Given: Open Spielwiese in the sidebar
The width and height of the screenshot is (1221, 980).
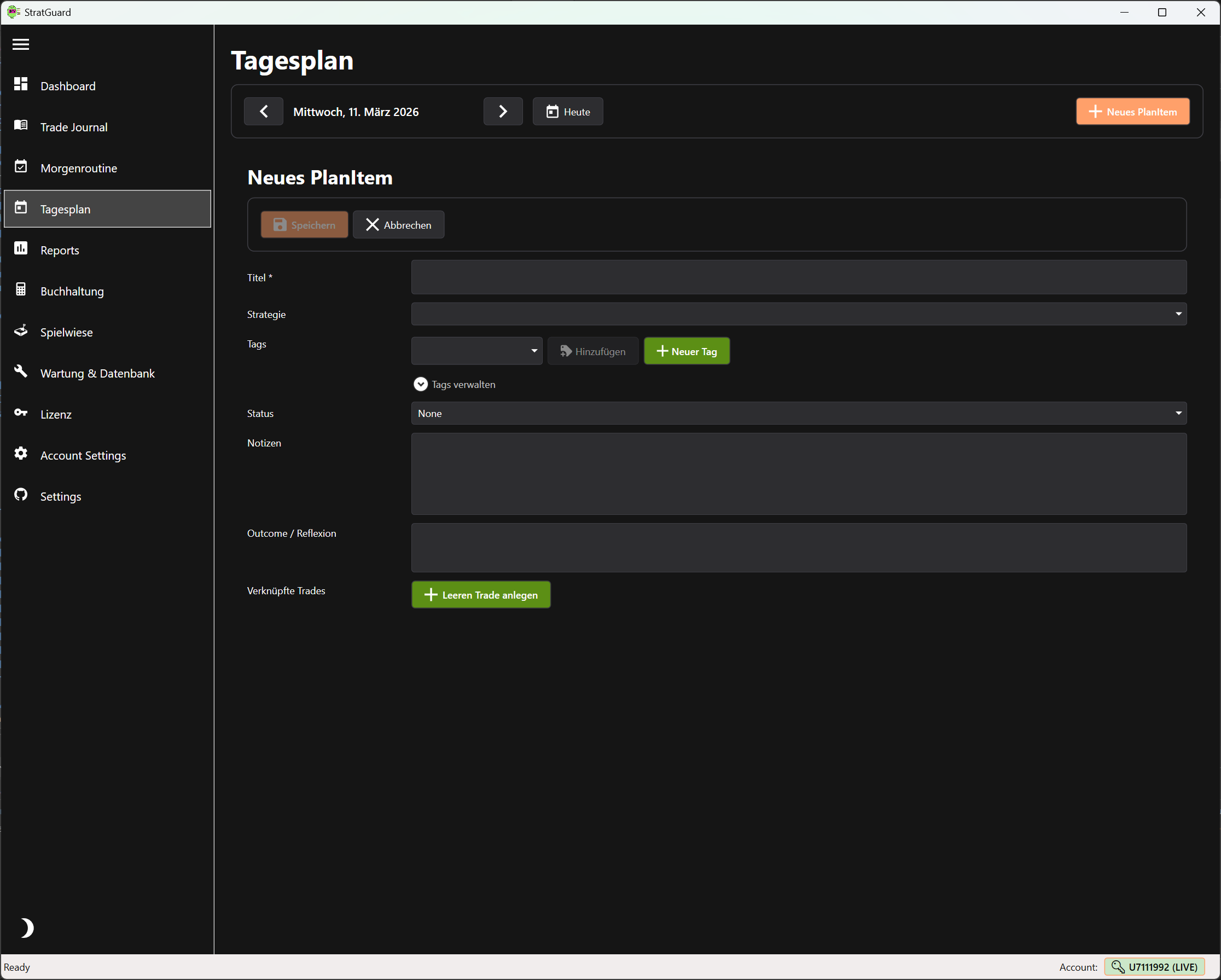Looking at the screenshot, I should coord(66,333).
